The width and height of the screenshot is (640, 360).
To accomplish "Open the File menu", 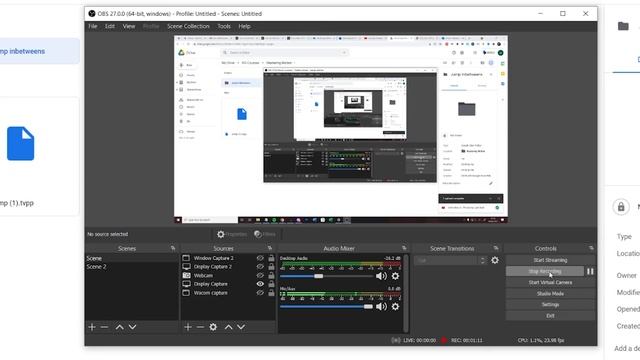I will coord(93,26).
